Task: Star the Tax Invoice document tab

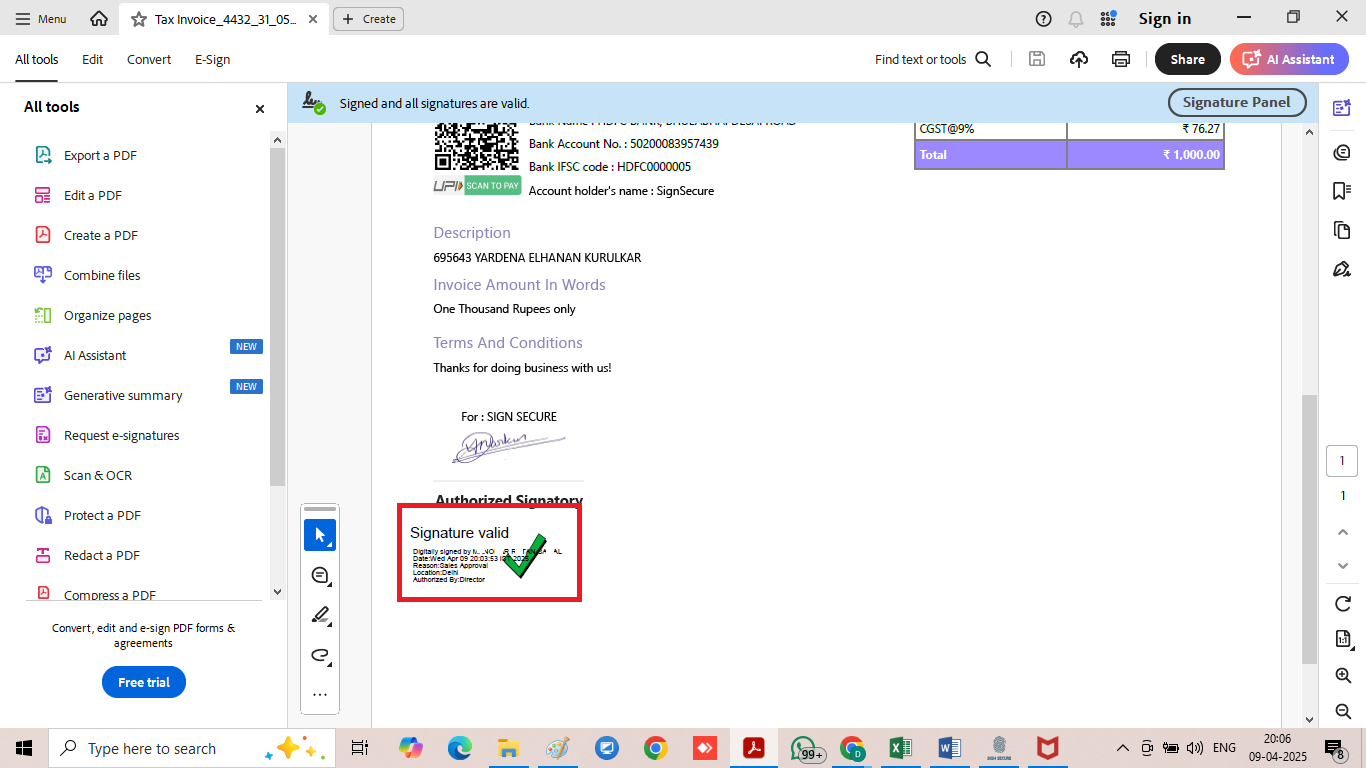Action: pyautogui.click(x=138, y=19)
